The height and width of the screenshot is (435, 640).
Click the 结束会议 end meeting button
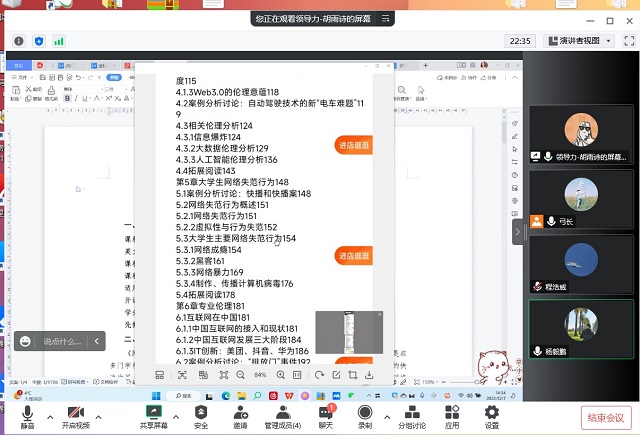click(x=606, y=418)
